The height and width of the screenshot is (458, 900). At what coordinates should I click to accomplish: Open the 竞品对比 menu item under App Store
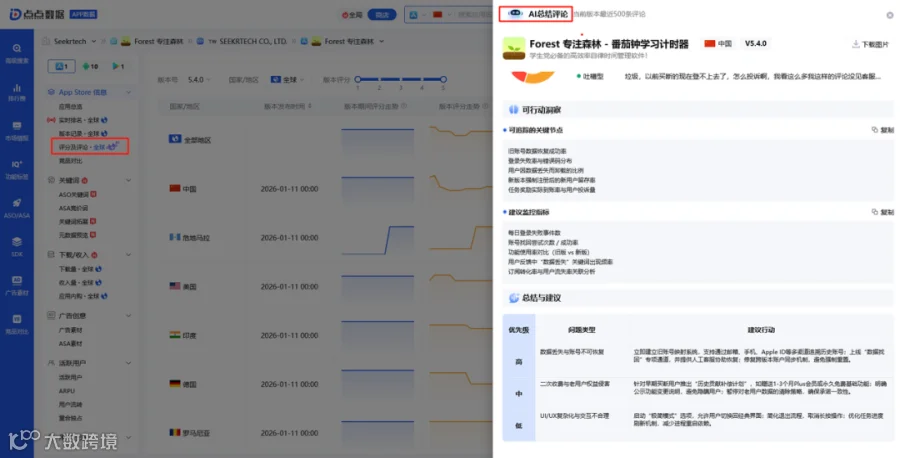pos(71,161)
